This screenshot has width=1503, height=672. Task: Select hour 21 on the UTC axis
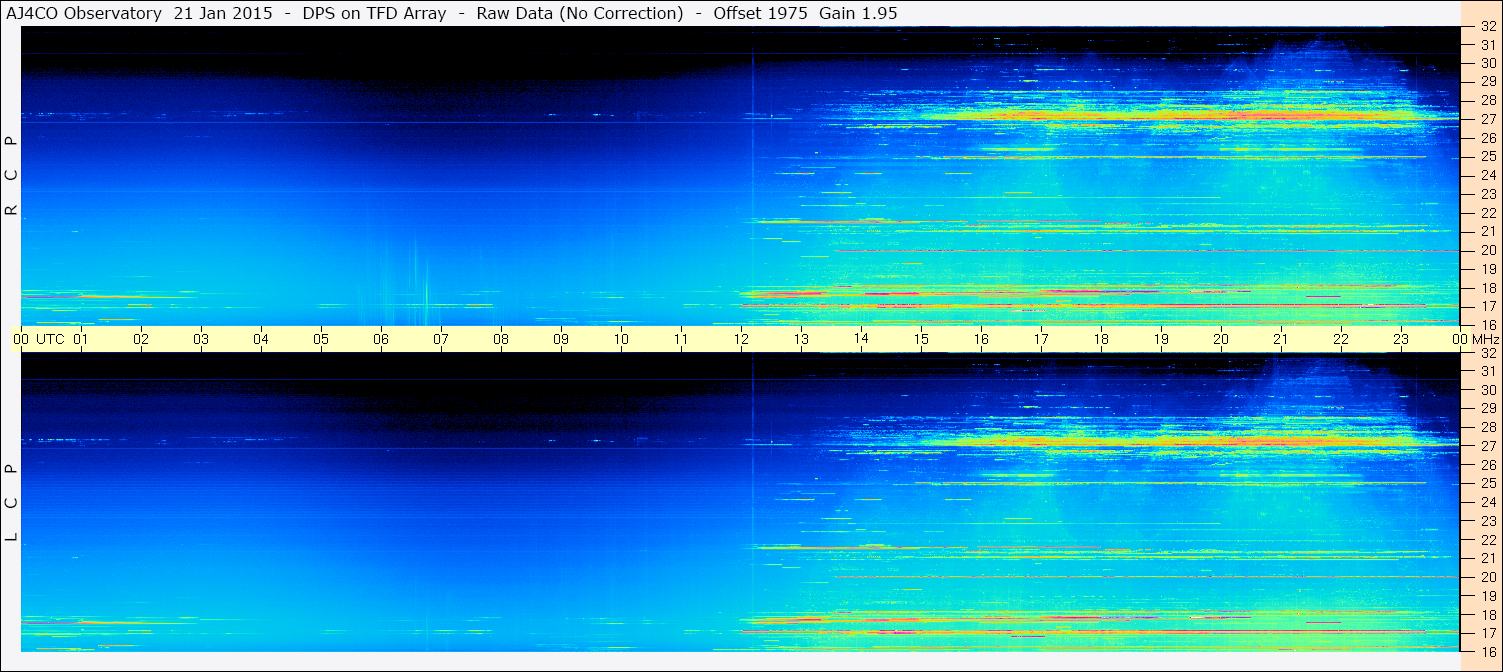(1281, 339)
